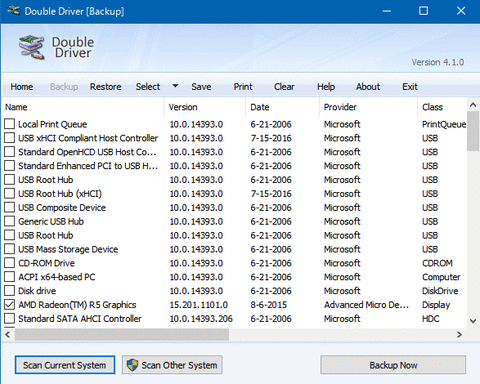This screenshot has width=480, height=384.
Task: Maximize the Double Driver window
Action: pyautogui.click(x=423, y=11)
